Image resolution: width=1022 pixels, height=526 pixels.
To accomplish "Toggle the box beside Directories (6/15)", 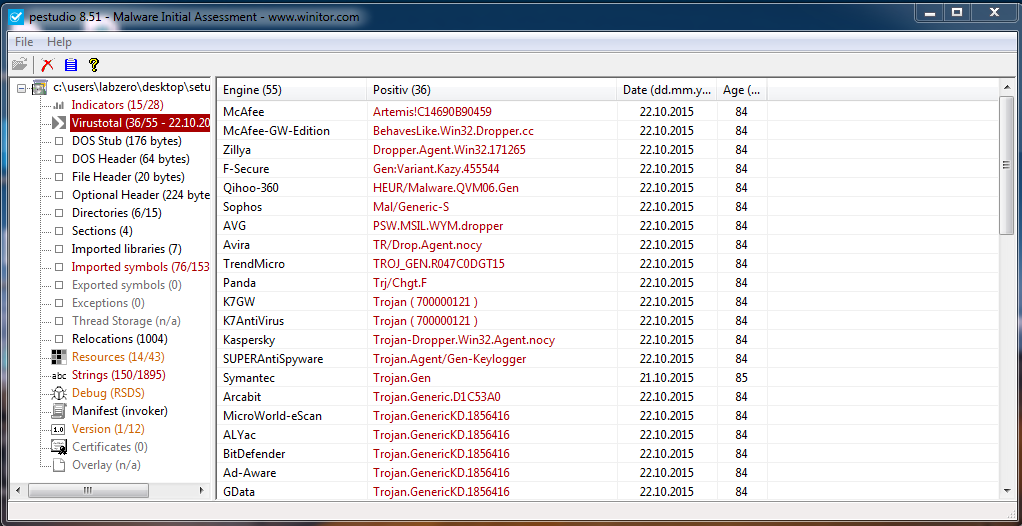I will [59, 213].
